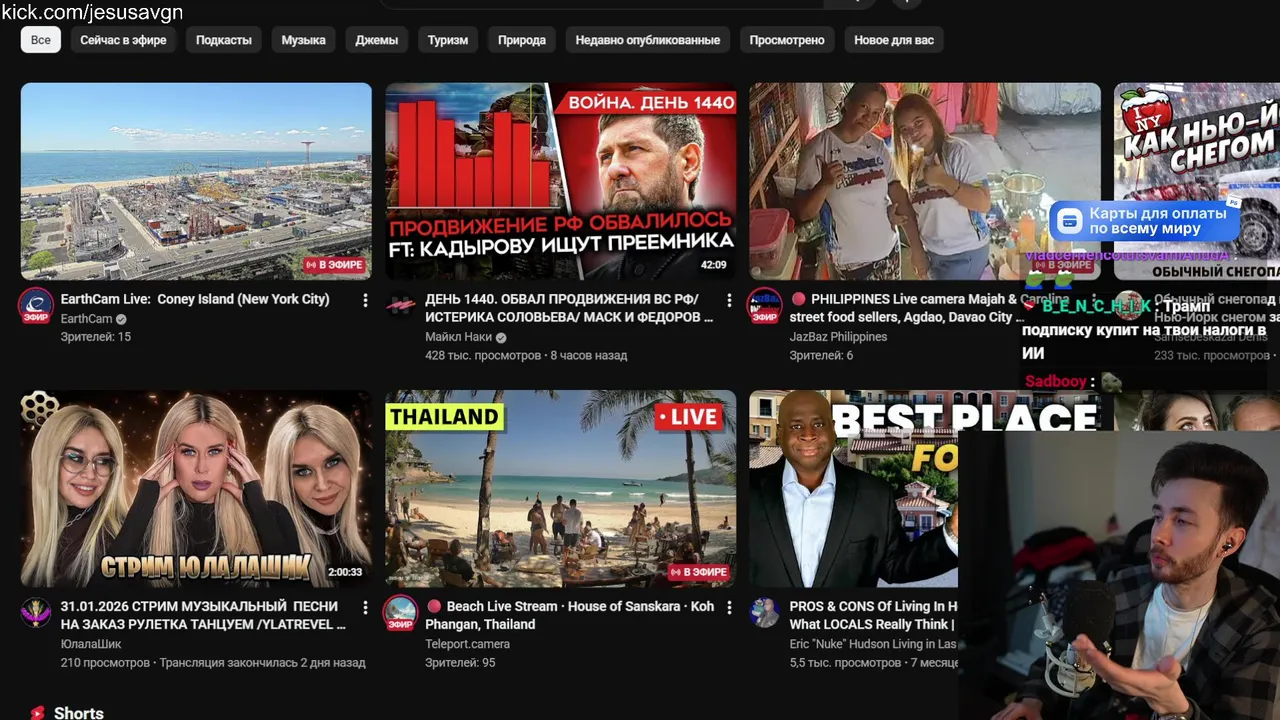Click the 'В ЭФИРЕ' badge on Coney Island thumbnail

click(x=335, y=266)
